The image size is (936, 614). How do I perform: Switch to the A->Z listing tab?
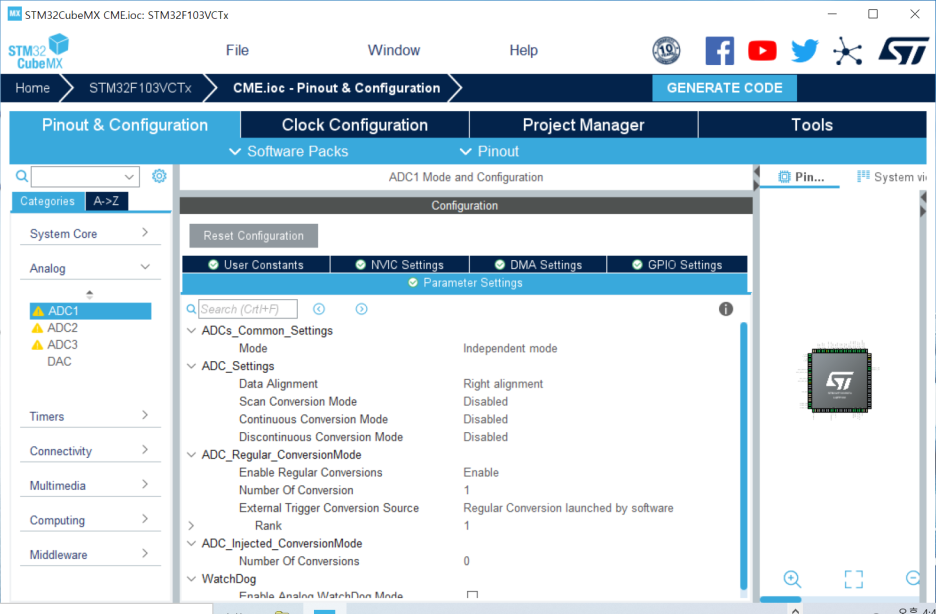point(106,201)
